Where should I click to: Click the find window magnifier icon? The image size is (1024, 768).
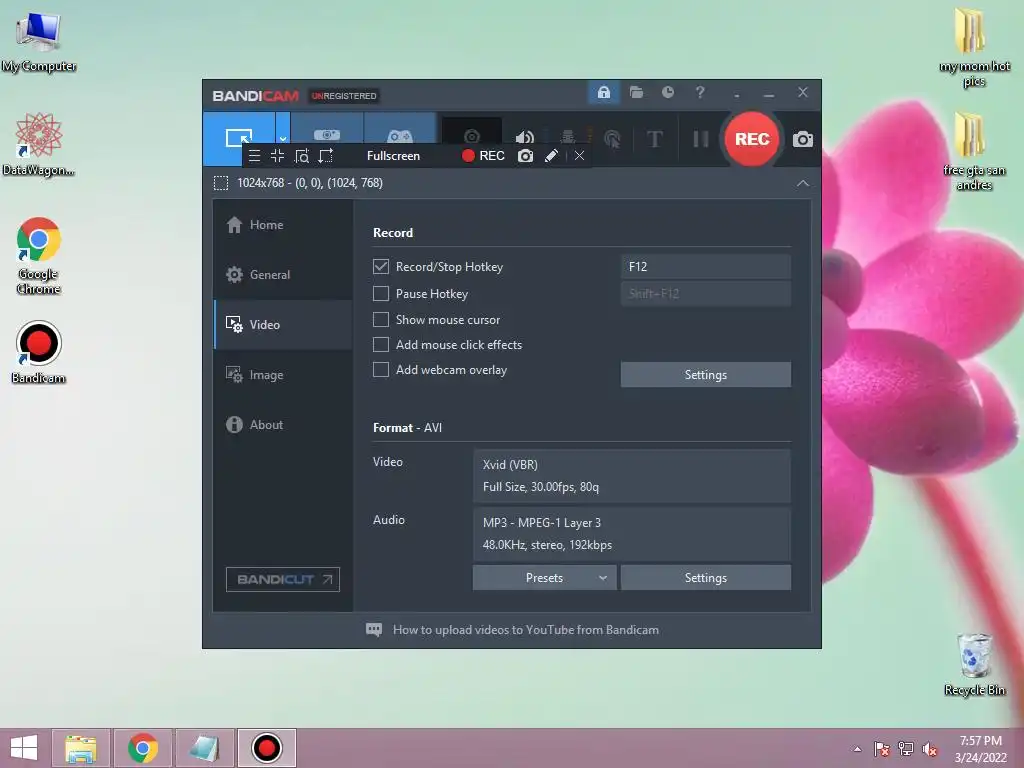[x=302, y=155]
